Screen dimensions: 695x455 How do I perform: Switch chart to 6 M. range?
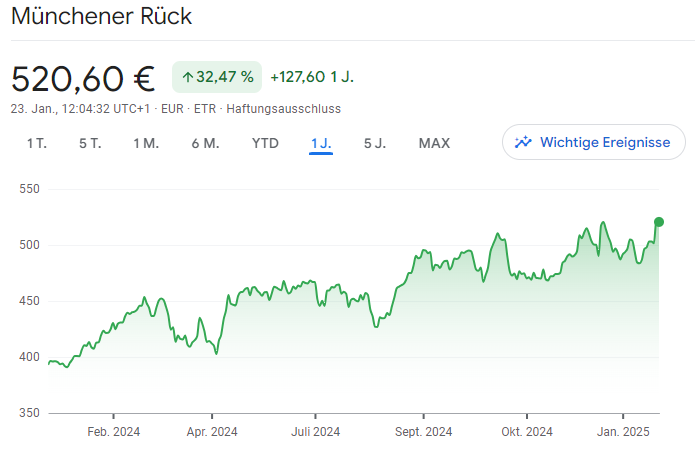point(206,144)
